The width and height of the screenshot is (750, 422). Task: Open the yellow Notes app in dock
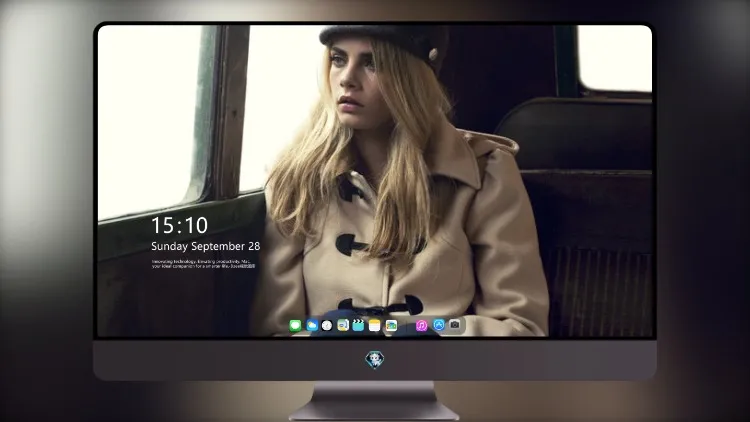pos(375,326)
